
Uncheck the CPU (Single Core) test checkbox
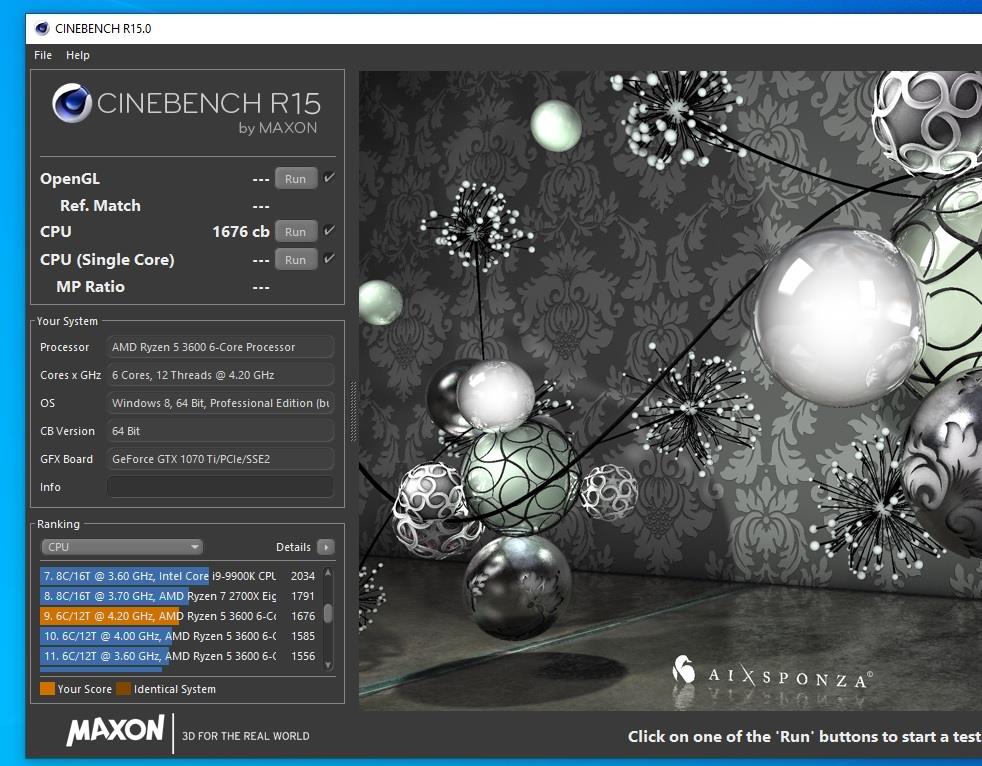coord(329,259)
